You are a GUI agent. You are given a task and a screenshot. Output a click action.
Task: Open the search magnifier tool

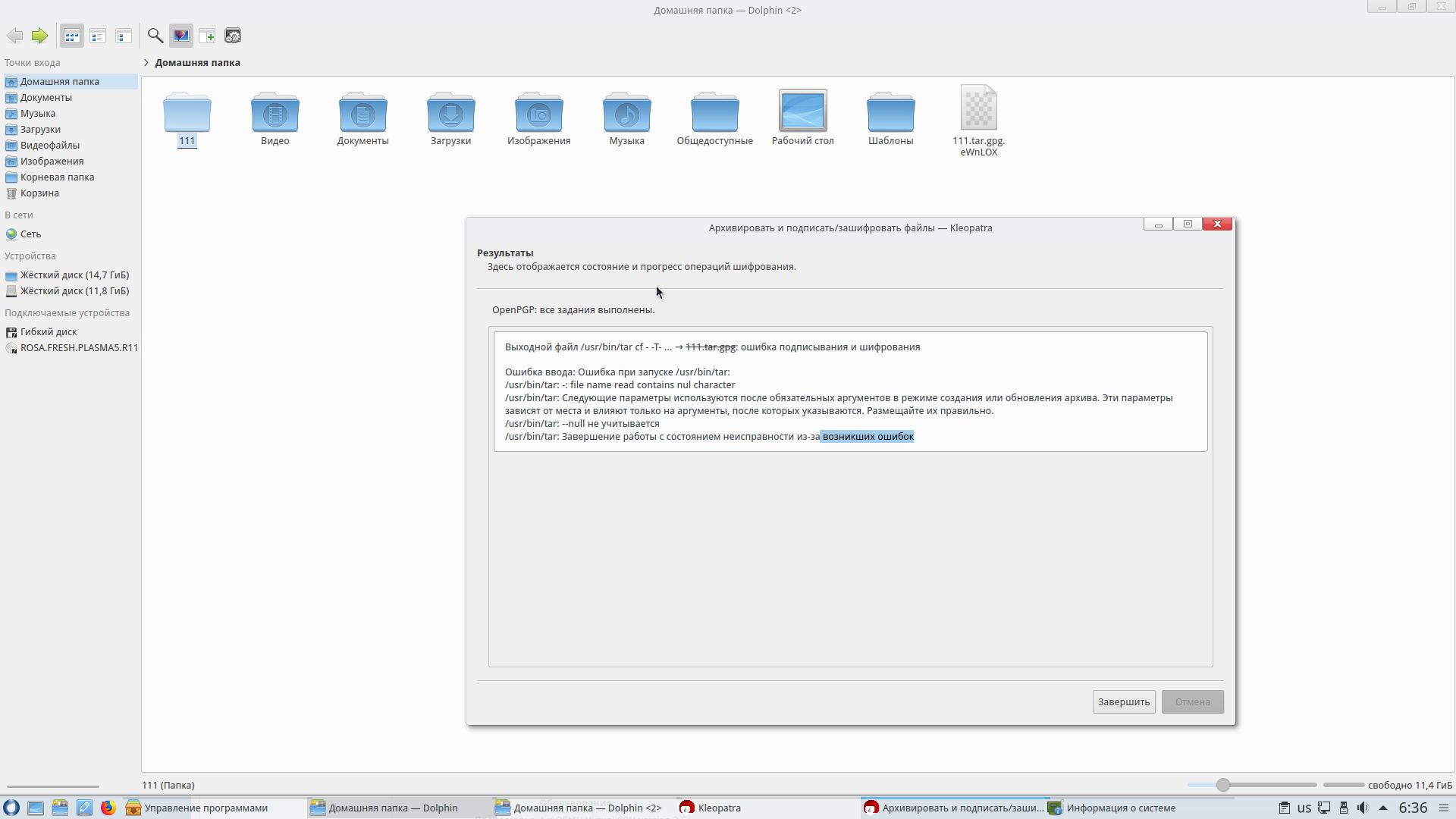155,36
